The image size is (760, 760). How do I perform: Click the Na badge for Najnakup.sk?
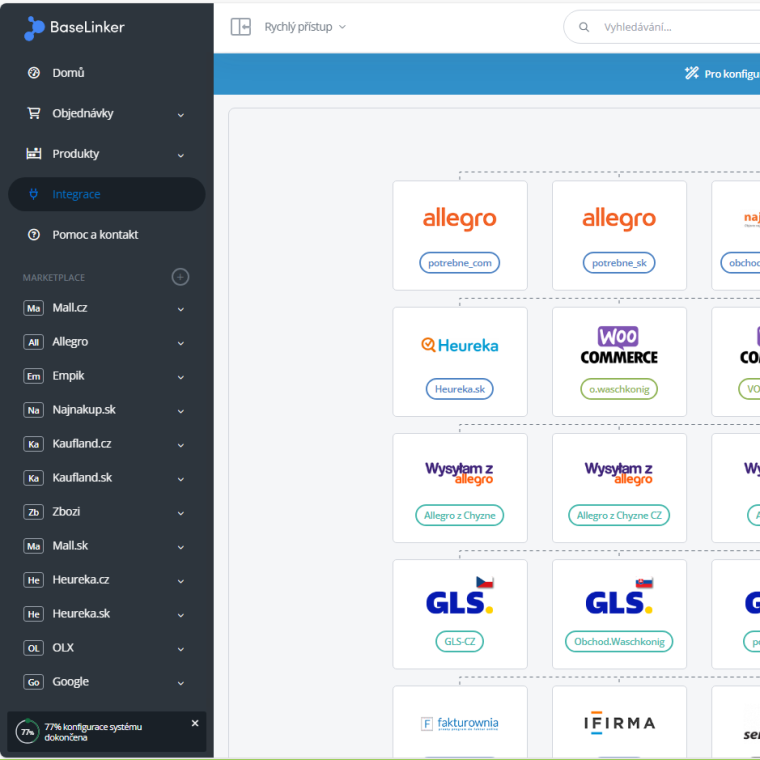[x=33, y=410]
